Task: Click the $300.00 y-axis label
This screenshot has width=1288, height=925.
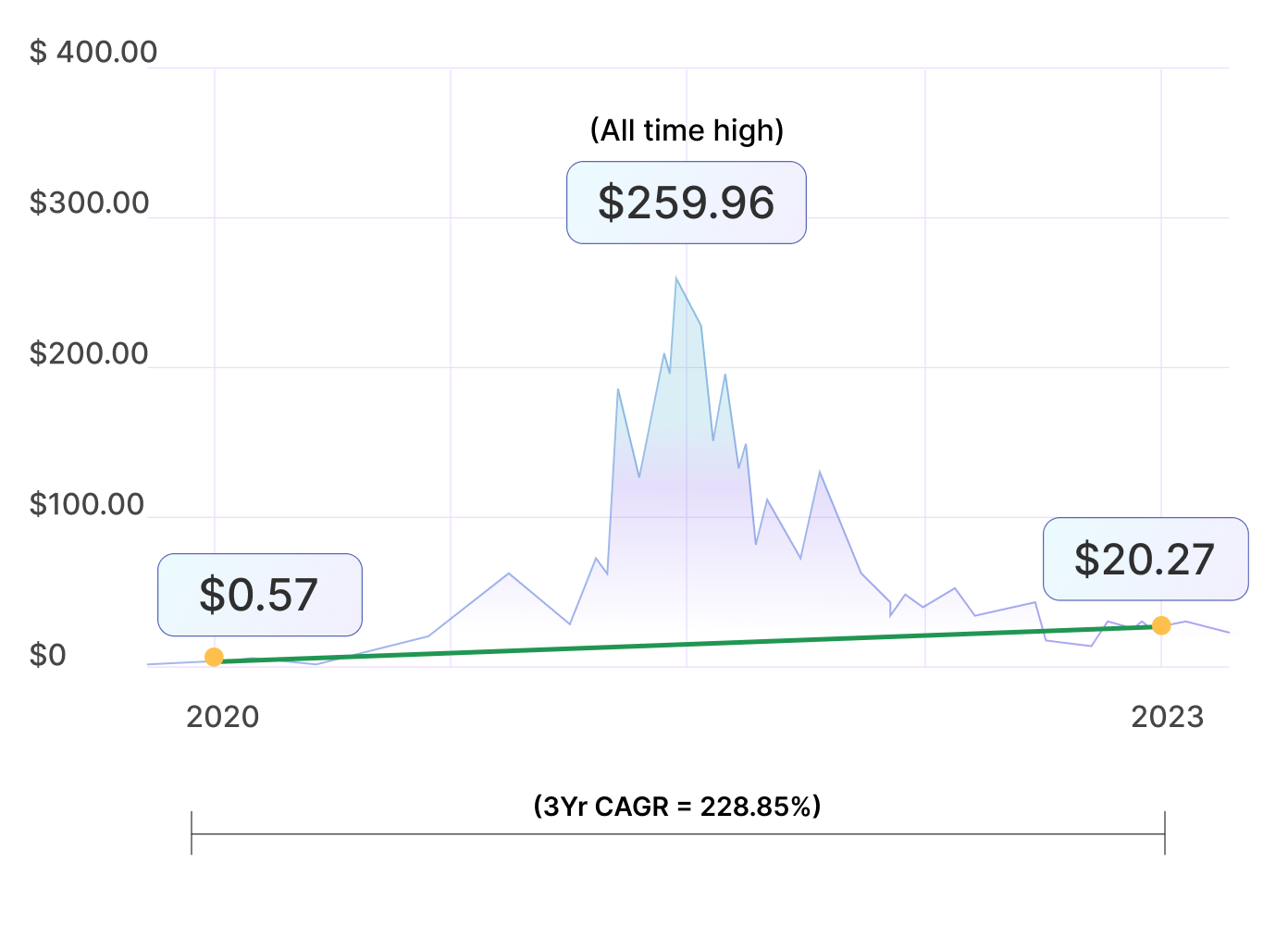Action: [x=89, y=203]
